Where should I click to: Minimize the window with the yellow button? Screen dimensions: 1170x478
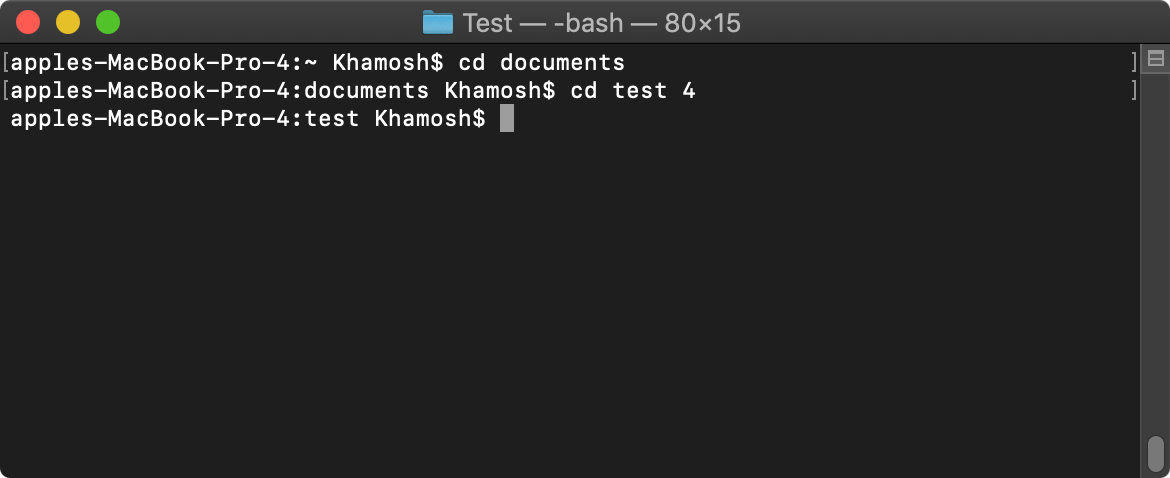pyautogui.click(x=68, y=22)
